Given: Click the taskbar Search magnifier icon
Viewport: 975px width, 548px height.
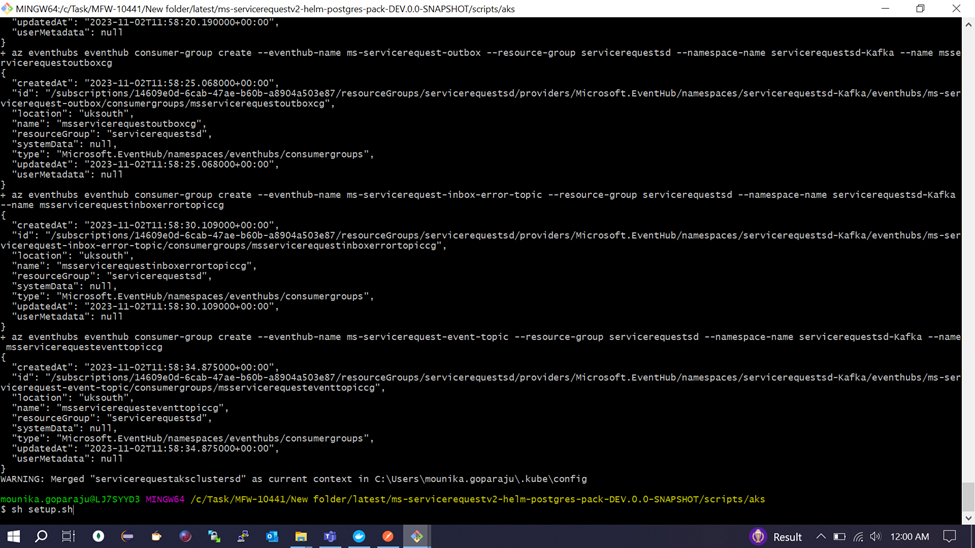Looking at the screenshot, I should click(x=41, y=537).
